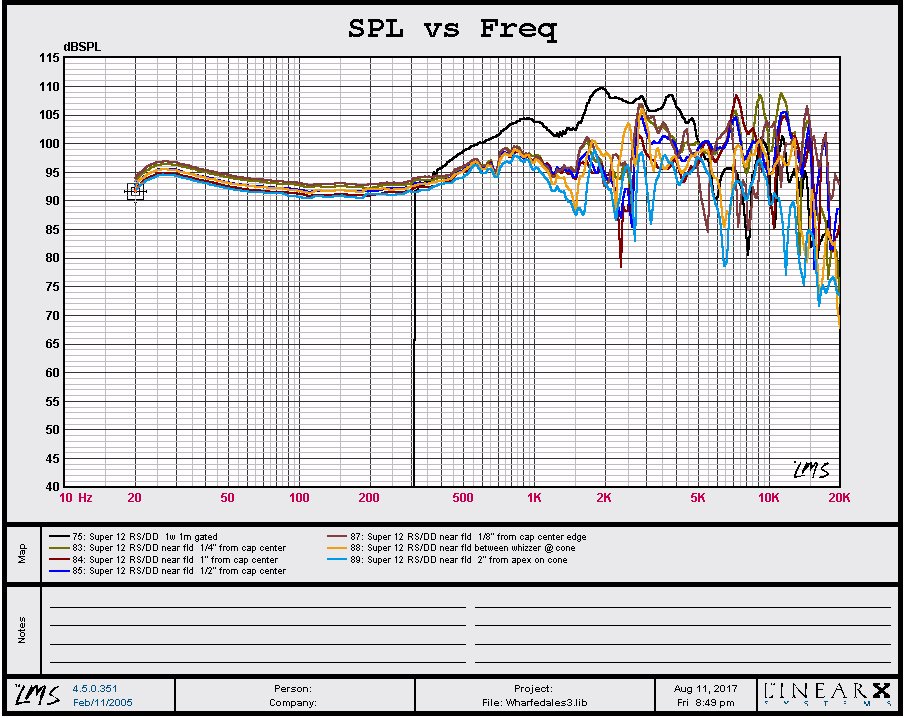Click the 'SPL vs Freq' graph title

coord(452,28)
